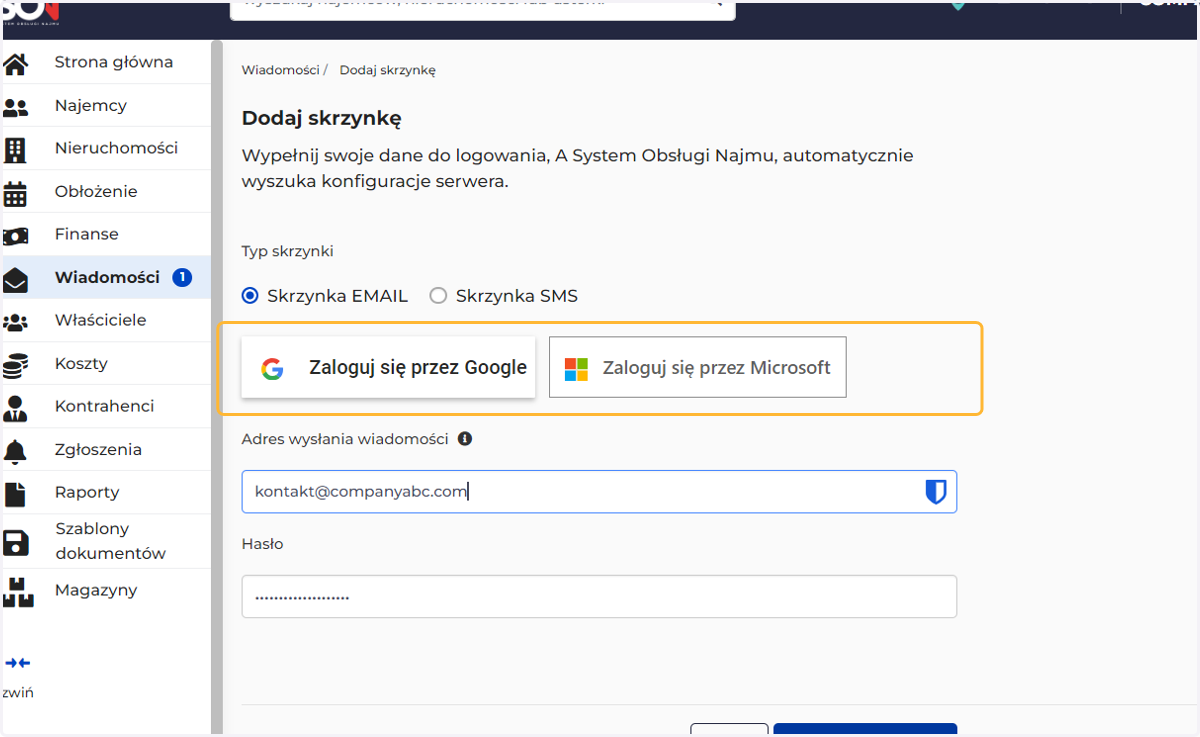Click the Raporty document icon

click(x=15, y=494)
